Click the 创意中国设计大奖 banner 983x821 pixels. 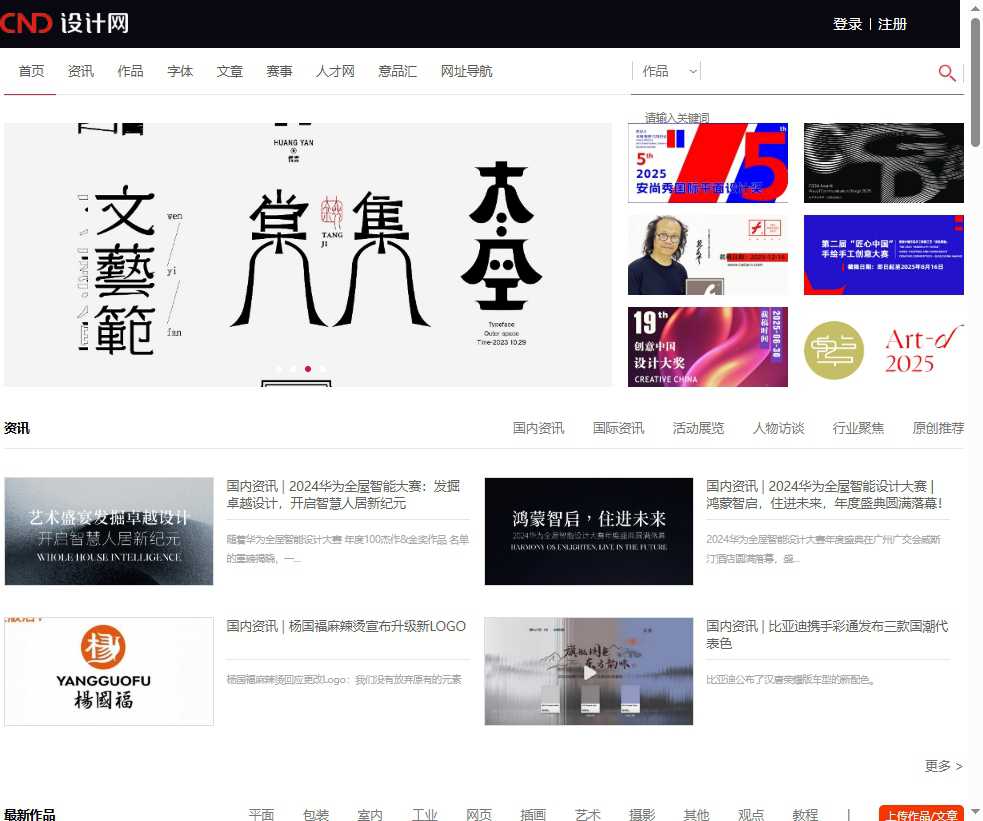tap(707, 346)
